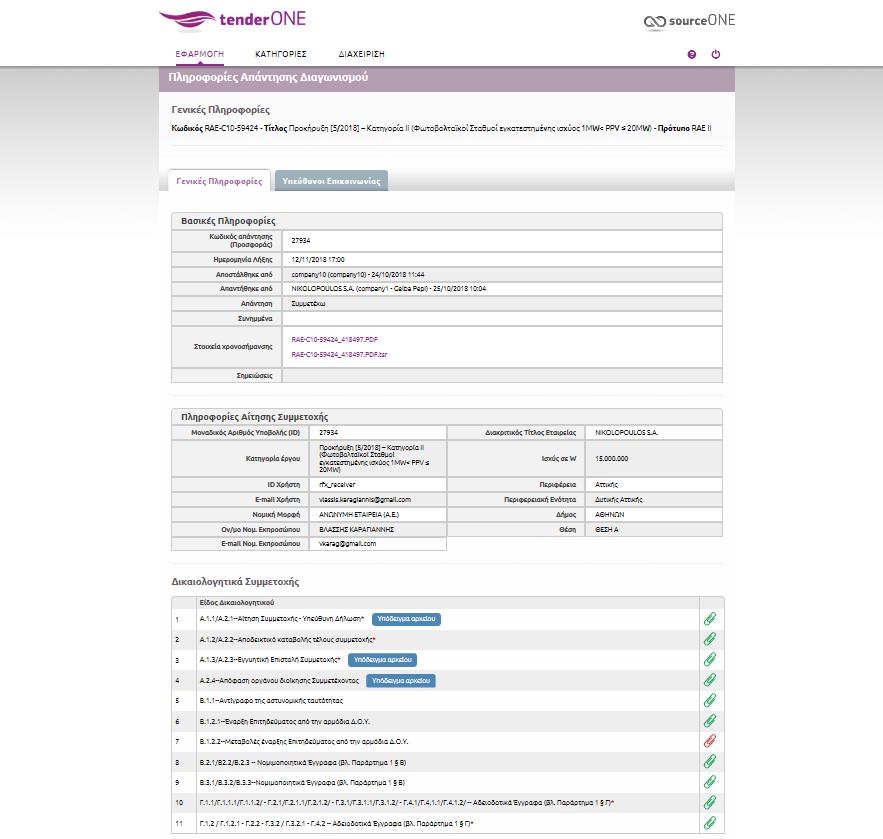Open attachment clip for row 6 Έναρξη Επιτηδεύματος
883x839 pixels.
coord(710,721)
